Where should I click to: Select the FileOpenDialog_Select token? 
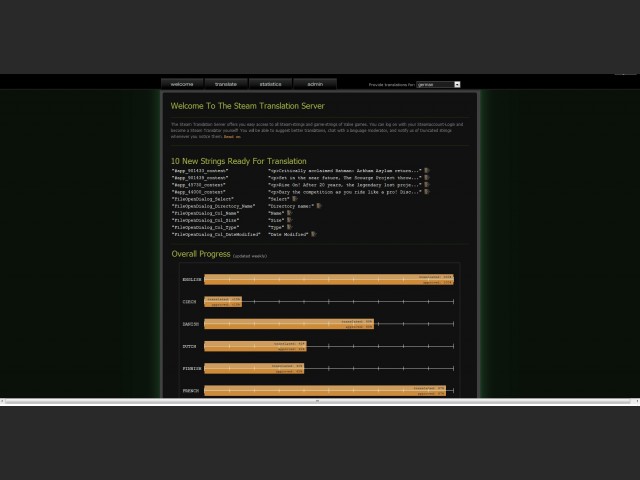click(x=203, y=199)
